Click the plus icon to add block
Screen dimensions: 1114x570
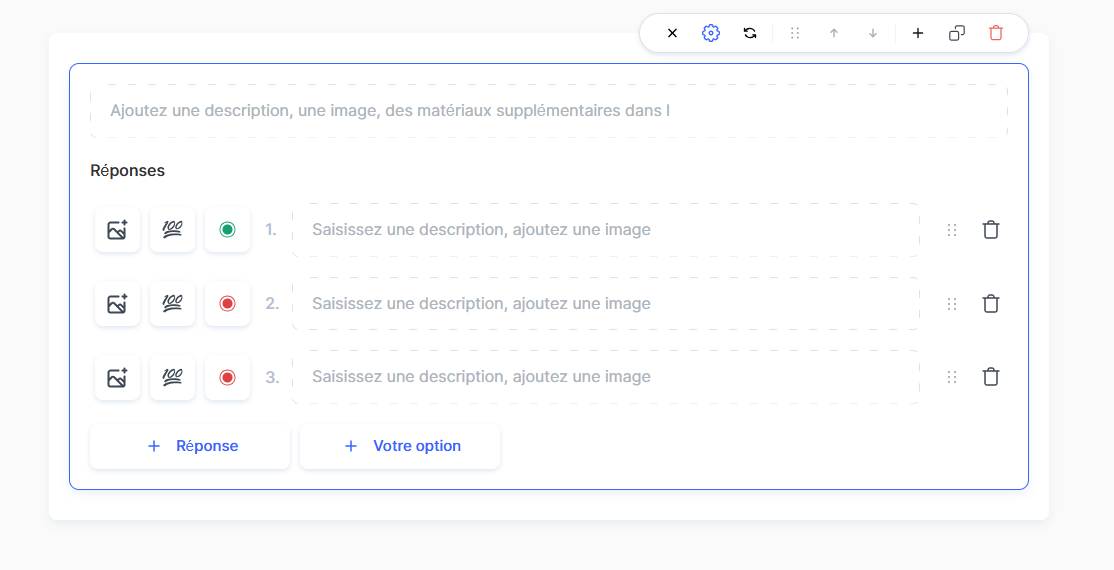[918, 33]
